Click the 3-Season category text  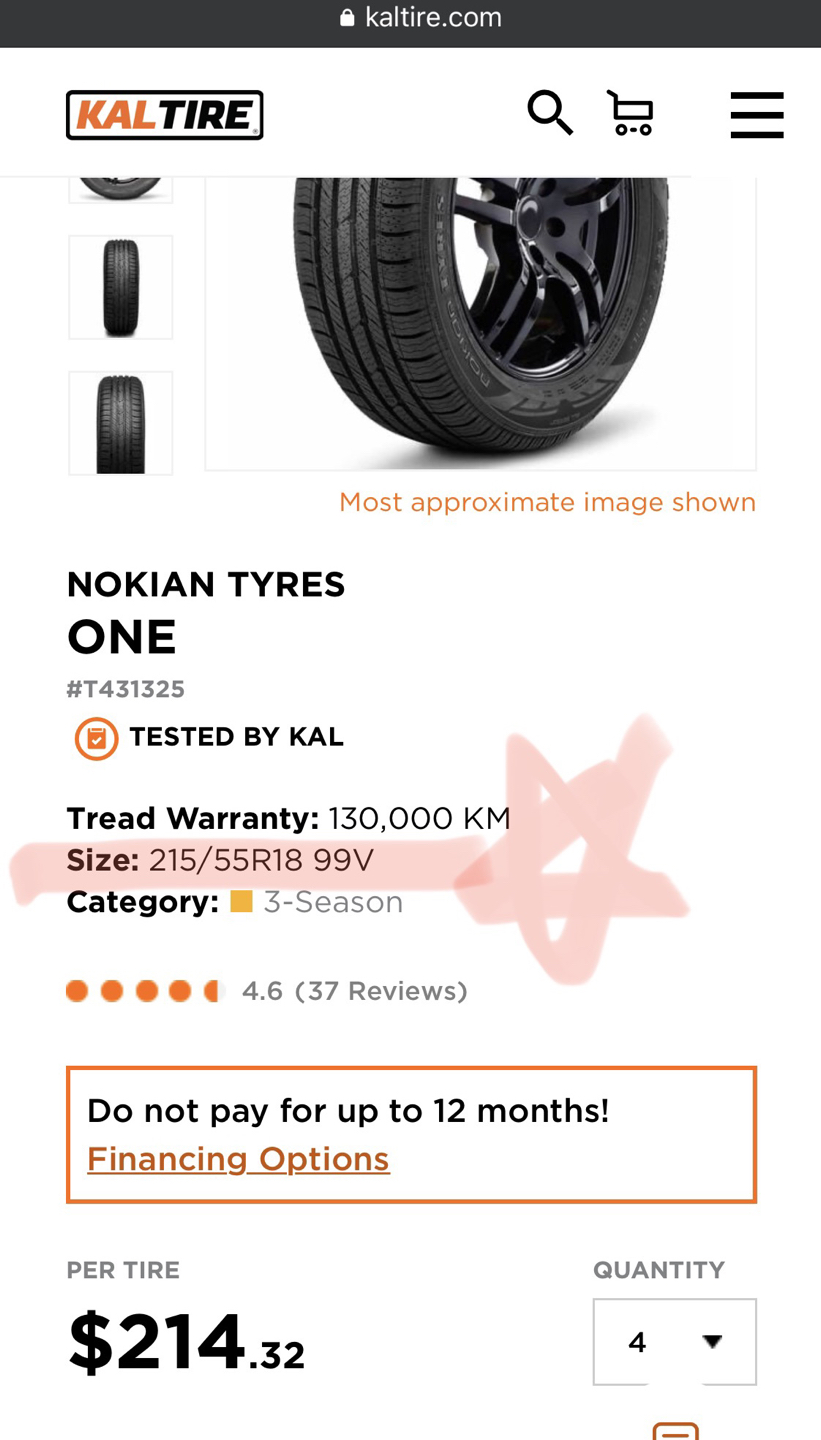[x=333, y=902]
